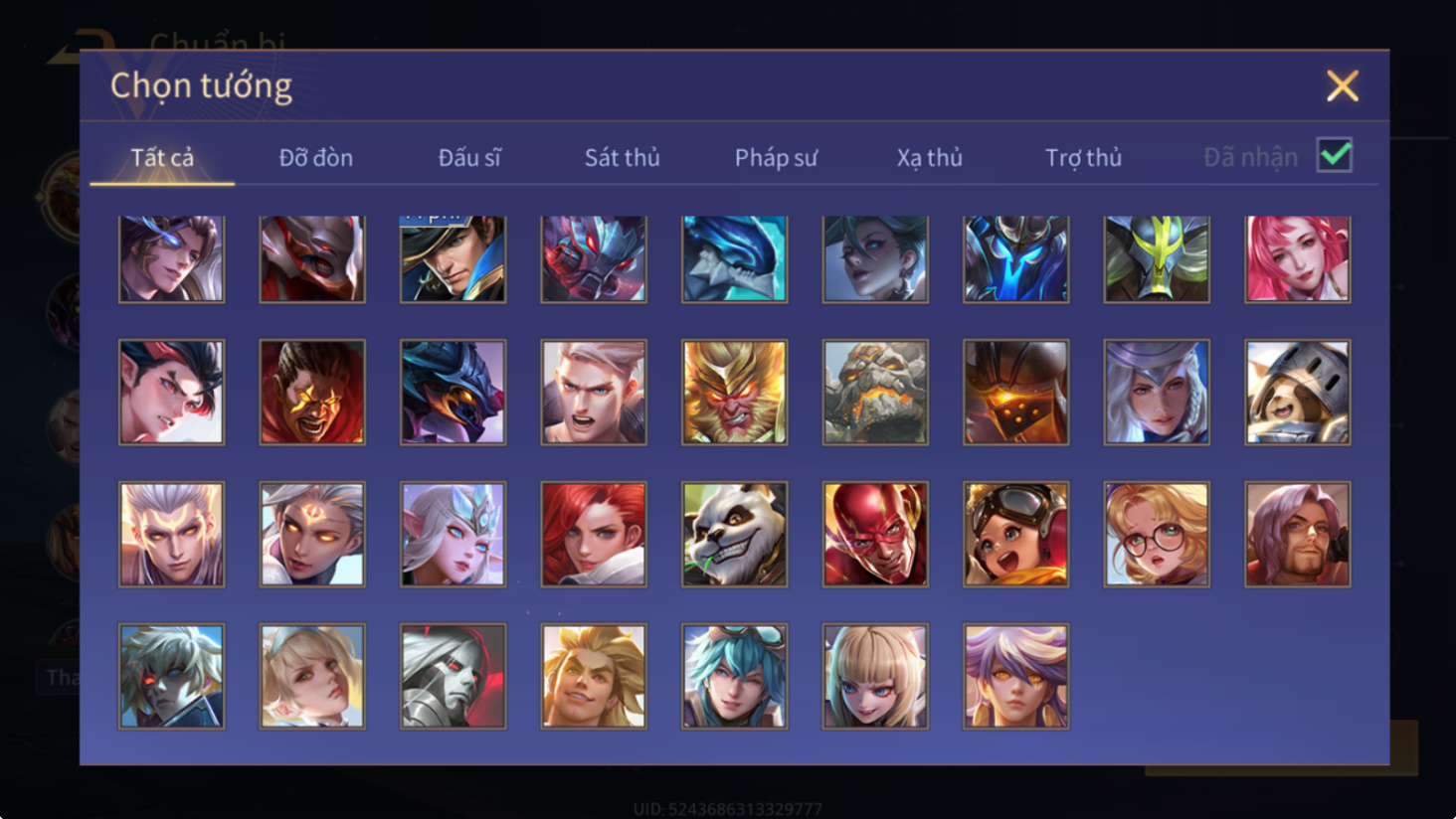The image size is (1456, 819).
Task: Select the Tất cả tab
Action: tap(162, 157)
